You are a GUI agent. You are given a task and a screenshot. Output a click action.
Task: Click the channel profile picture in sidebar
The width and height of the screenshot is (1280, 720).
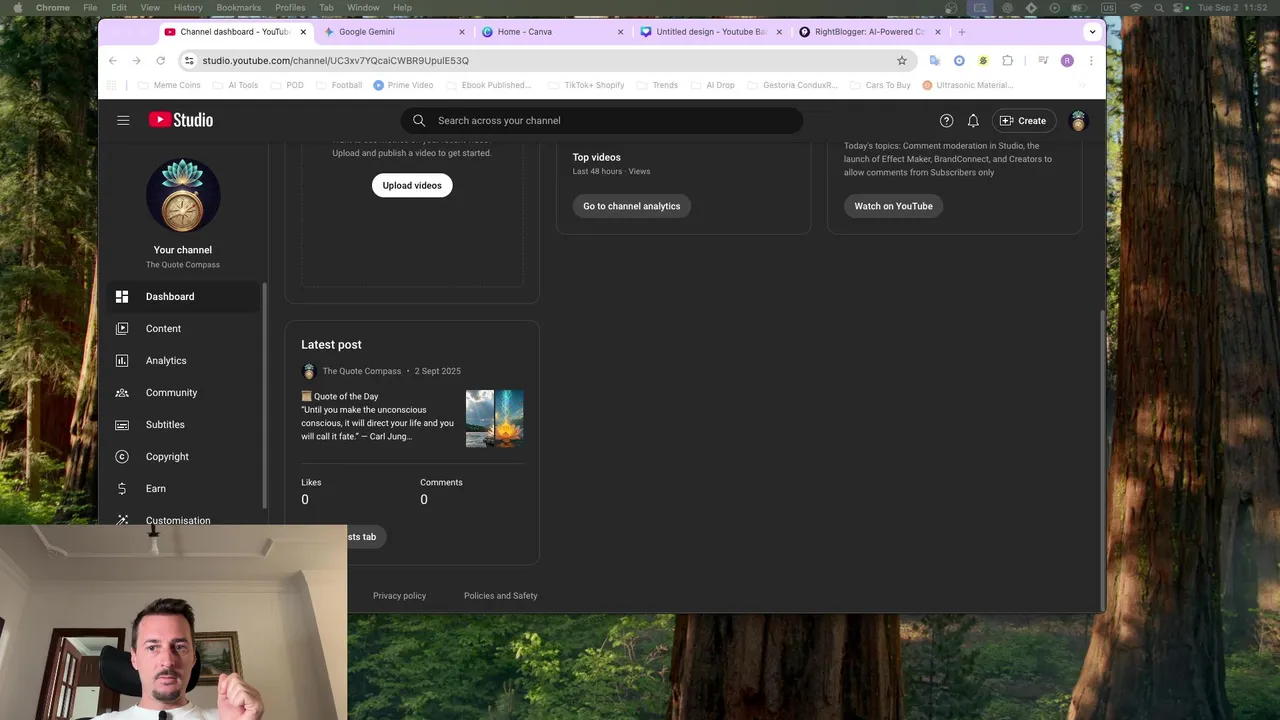coord(183,195)
